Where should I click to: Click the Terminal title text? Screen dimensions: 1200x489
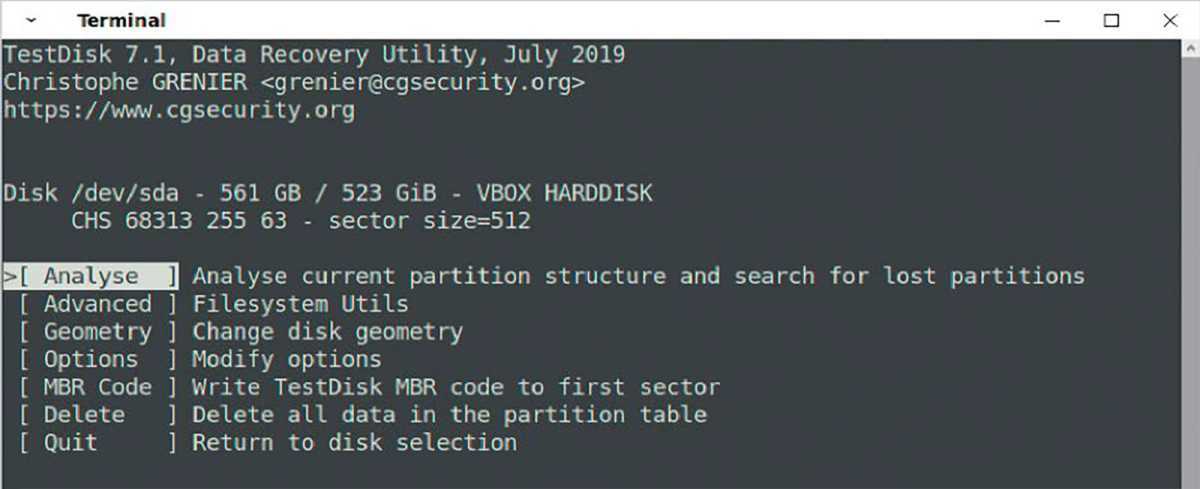pyautogui.click(x=121, y=20)
